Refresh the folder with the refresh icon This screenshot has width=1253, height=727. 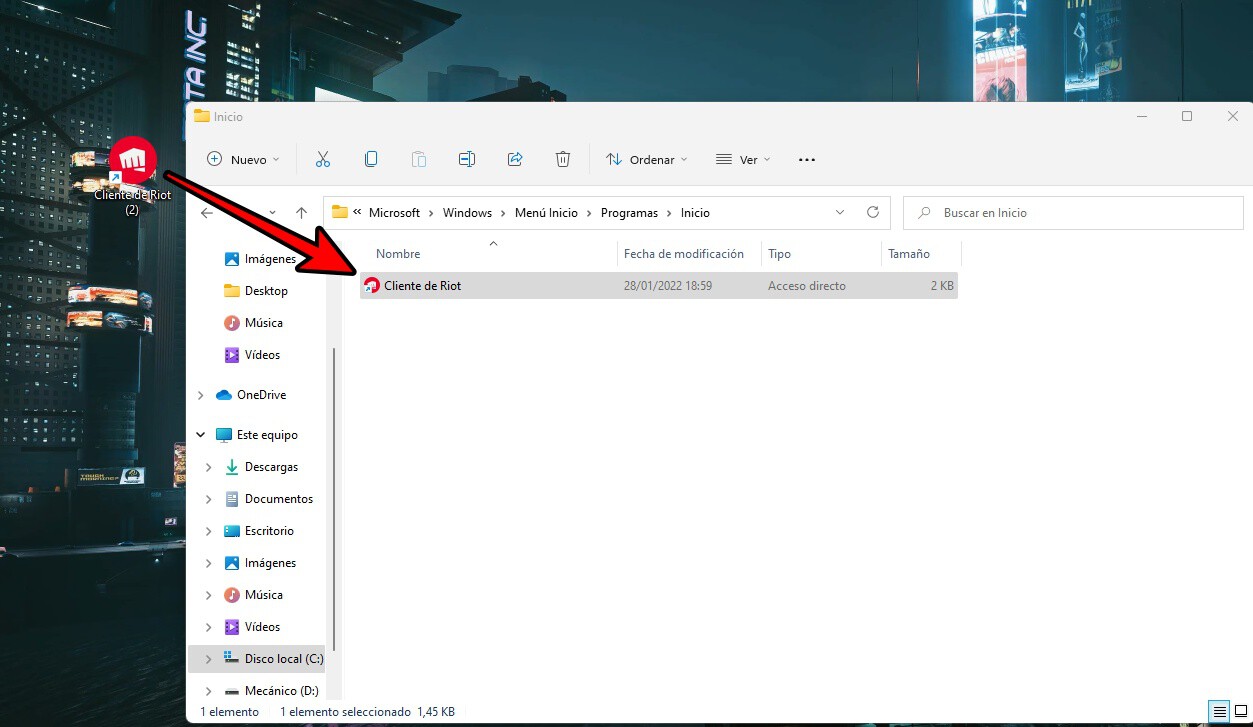(872, 212)
